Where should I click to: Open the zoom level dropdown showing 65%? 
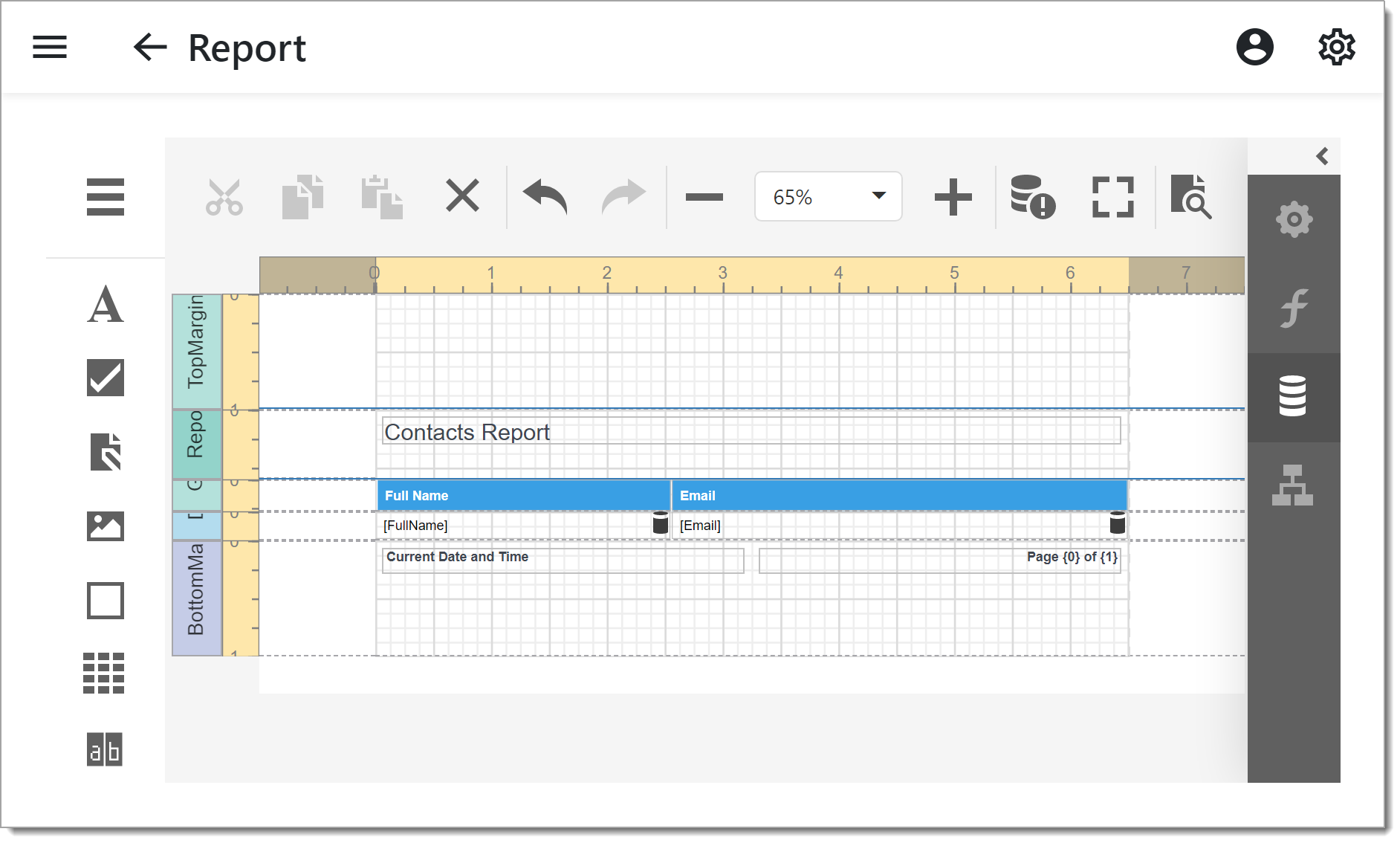pyautogui.click(x=828, y=197)
